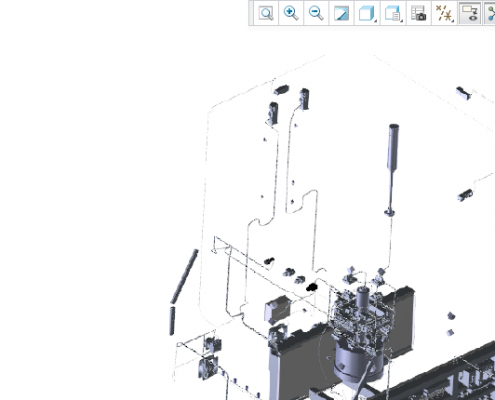495x400 pixels.
Task: Open the background color gradient tool
Action: (x=341, y=13)
